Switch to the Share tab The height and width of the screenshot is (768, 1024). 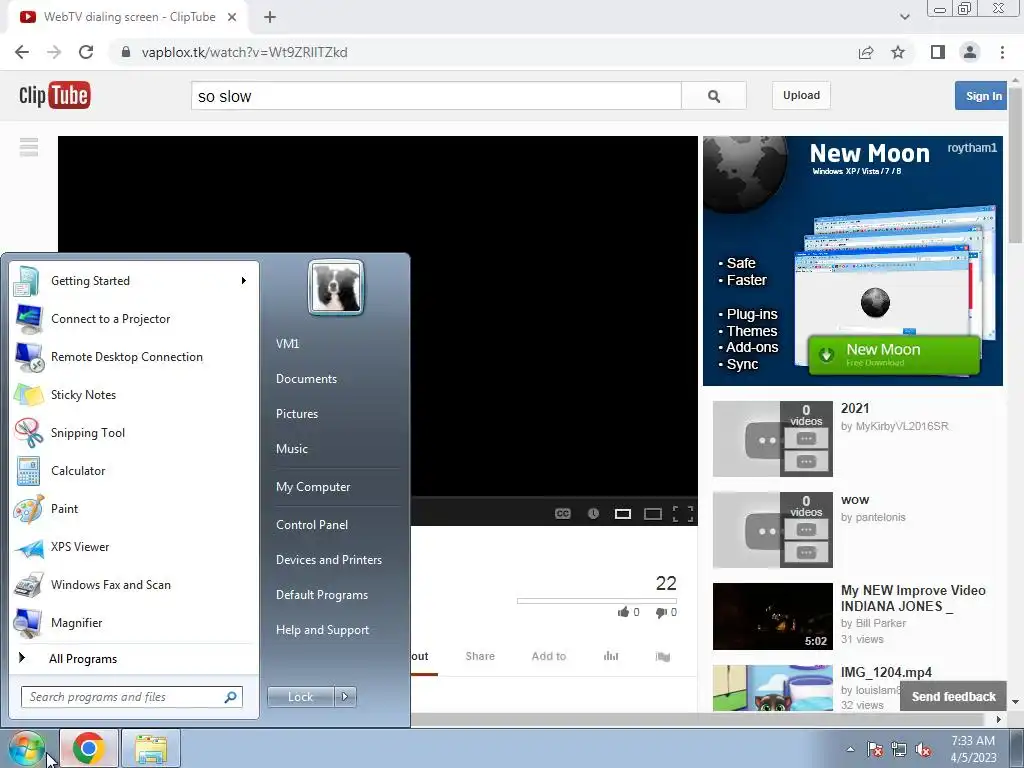pyautogui.click(x=480, y=656)
